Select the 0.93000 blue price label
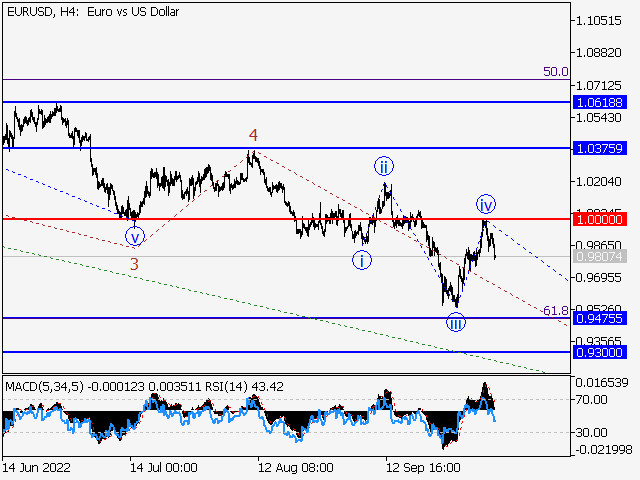 [600, 352]
